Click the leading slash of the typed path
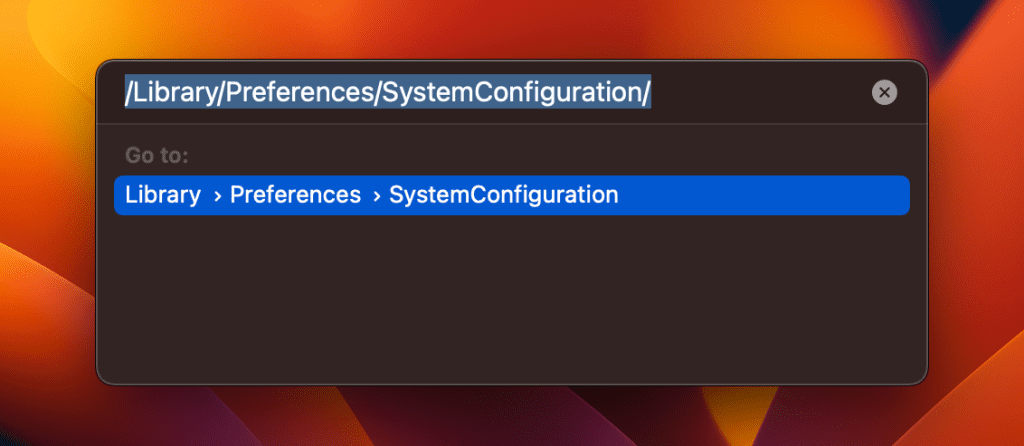This screenshot has height=446, width=1024. (x=128, y=93)
